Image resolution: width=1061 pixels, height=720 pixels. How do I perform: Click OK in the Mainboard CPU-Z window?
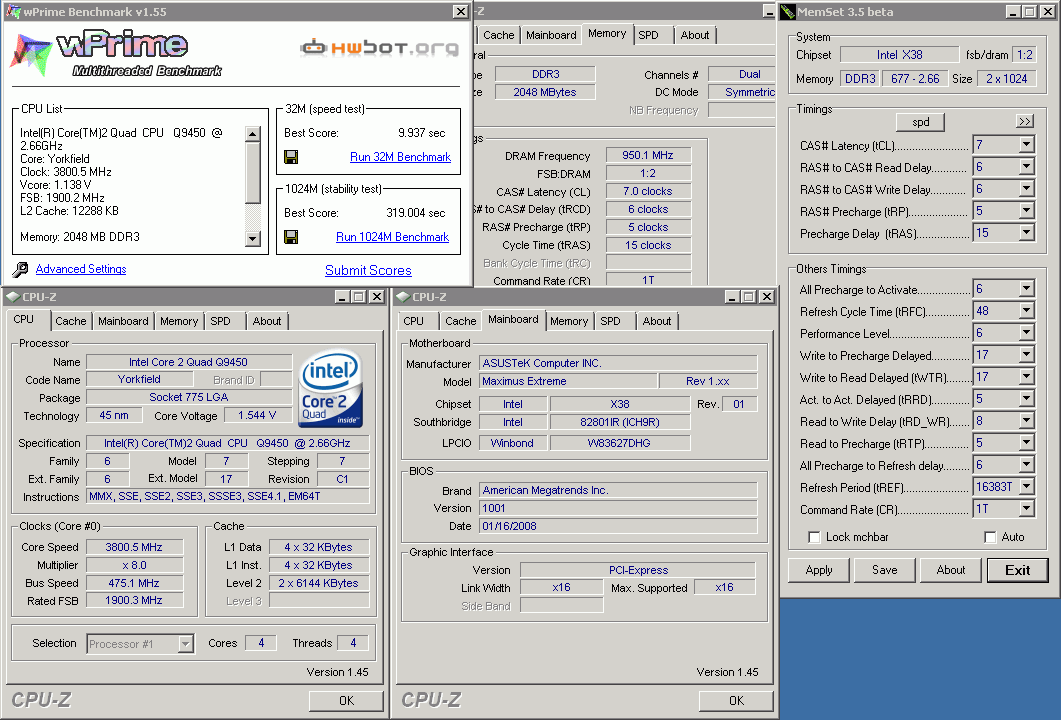click(736, 700)
